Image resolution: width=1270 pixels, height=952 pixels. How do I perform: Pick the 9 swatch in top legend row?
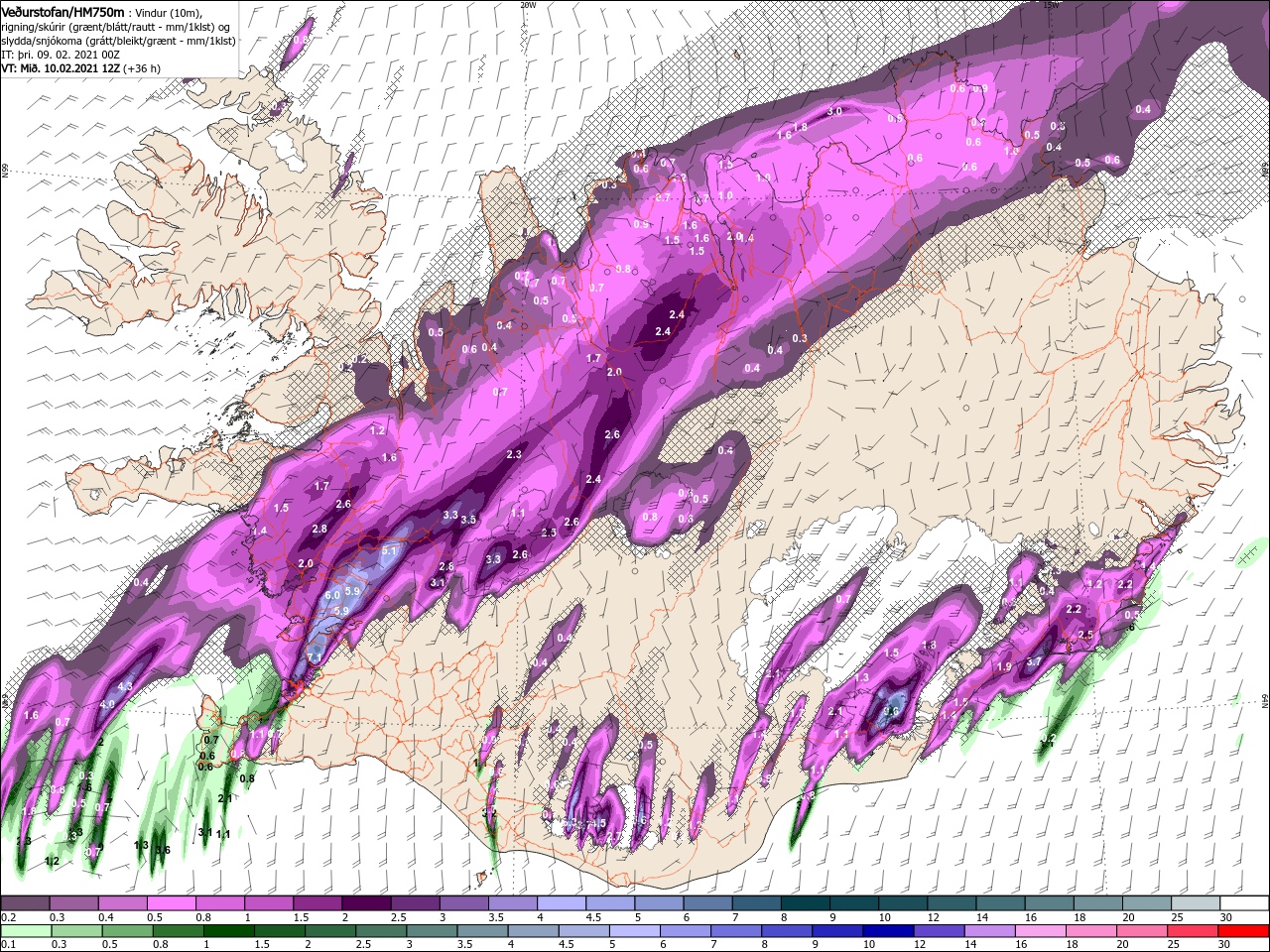tap(854, 902)
